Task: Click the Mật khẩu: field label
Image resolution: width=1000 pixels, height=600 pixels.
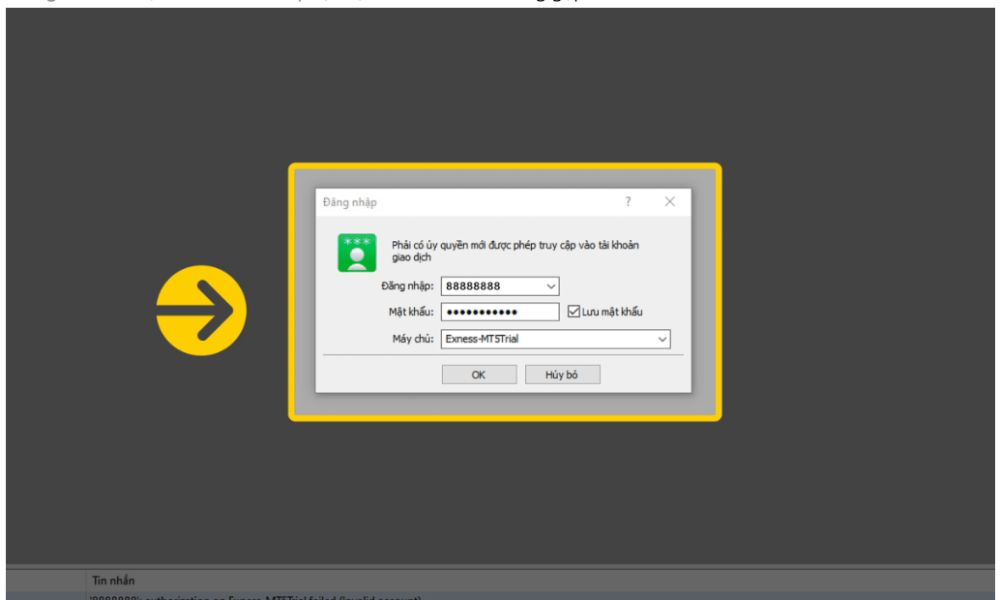Action: [411, 312]
